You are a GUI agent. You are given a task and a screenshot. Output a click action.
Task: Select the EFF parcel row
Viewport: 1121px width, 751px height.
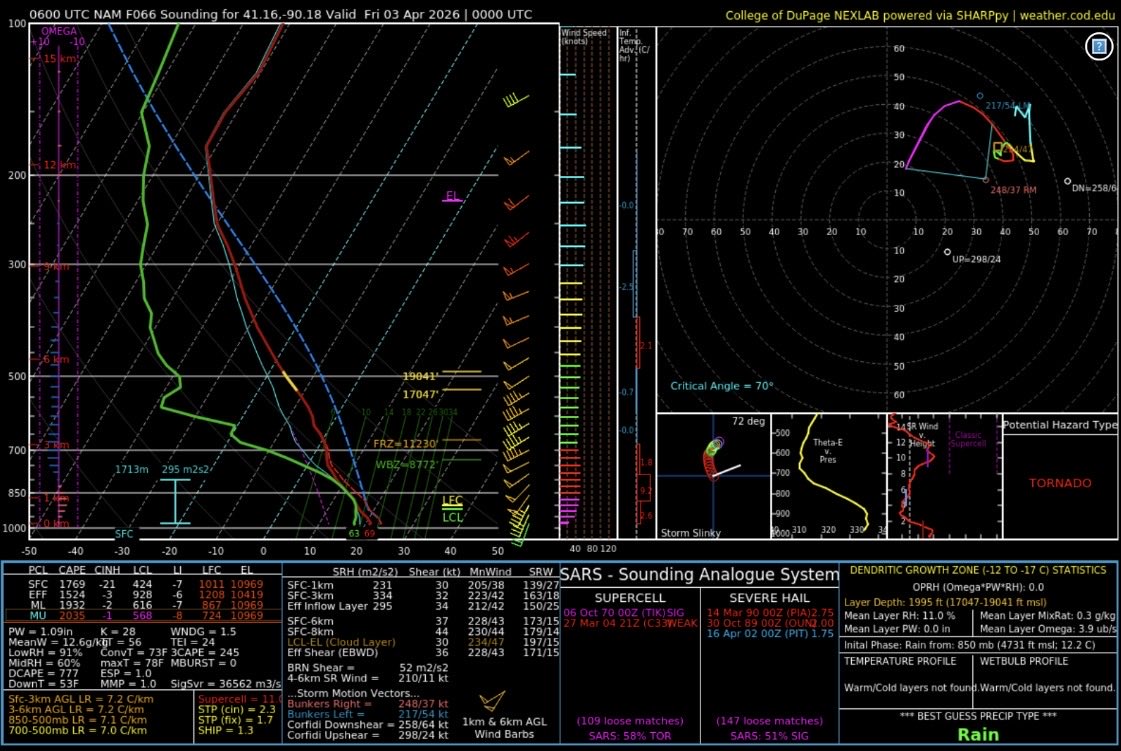coord(142,594)
